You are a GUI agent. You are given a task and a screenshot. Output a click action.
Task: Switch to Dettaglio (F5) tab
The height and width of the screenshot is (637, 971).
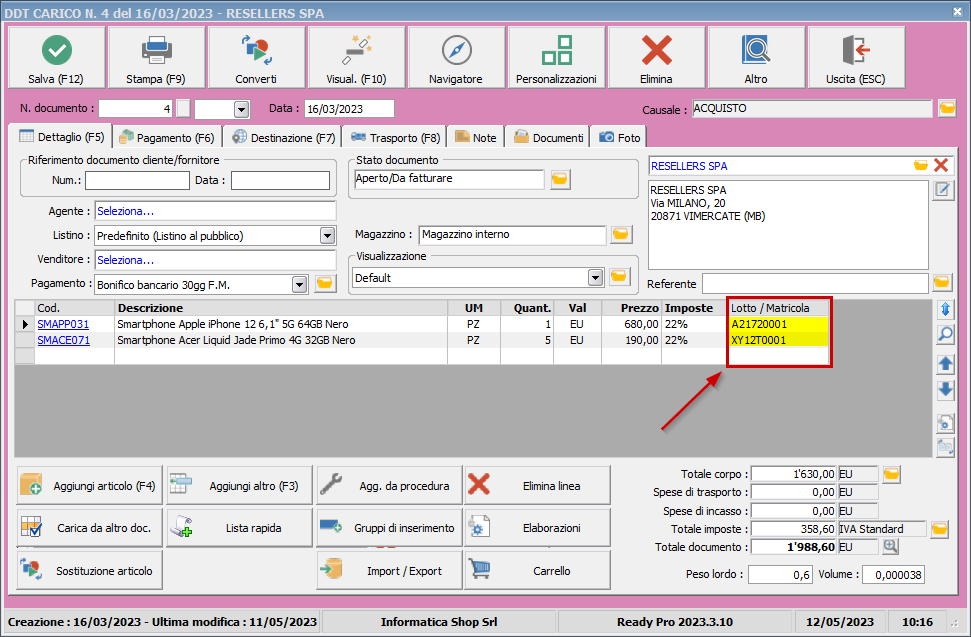[x=61, y=137]
